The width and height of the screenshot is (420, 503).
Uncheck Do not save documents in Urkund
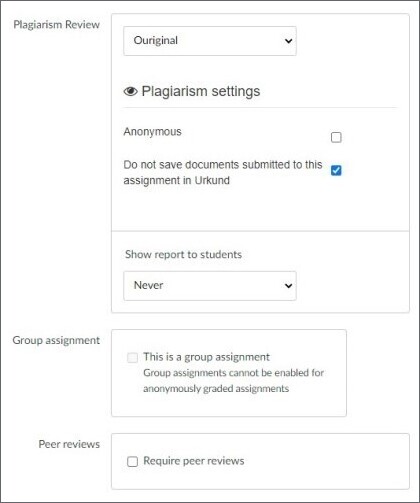coord(336,170)
